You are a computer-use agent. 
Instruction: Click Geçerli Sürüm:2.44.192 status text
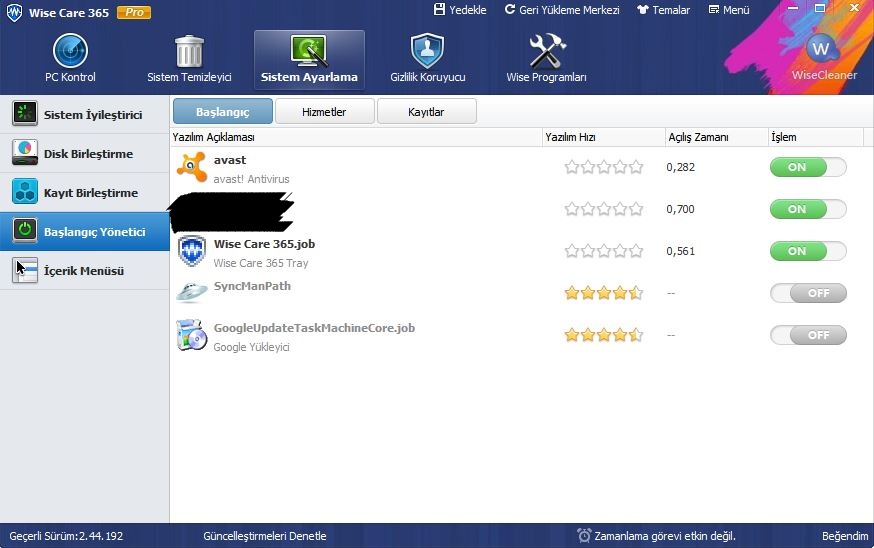pos(66,536)
